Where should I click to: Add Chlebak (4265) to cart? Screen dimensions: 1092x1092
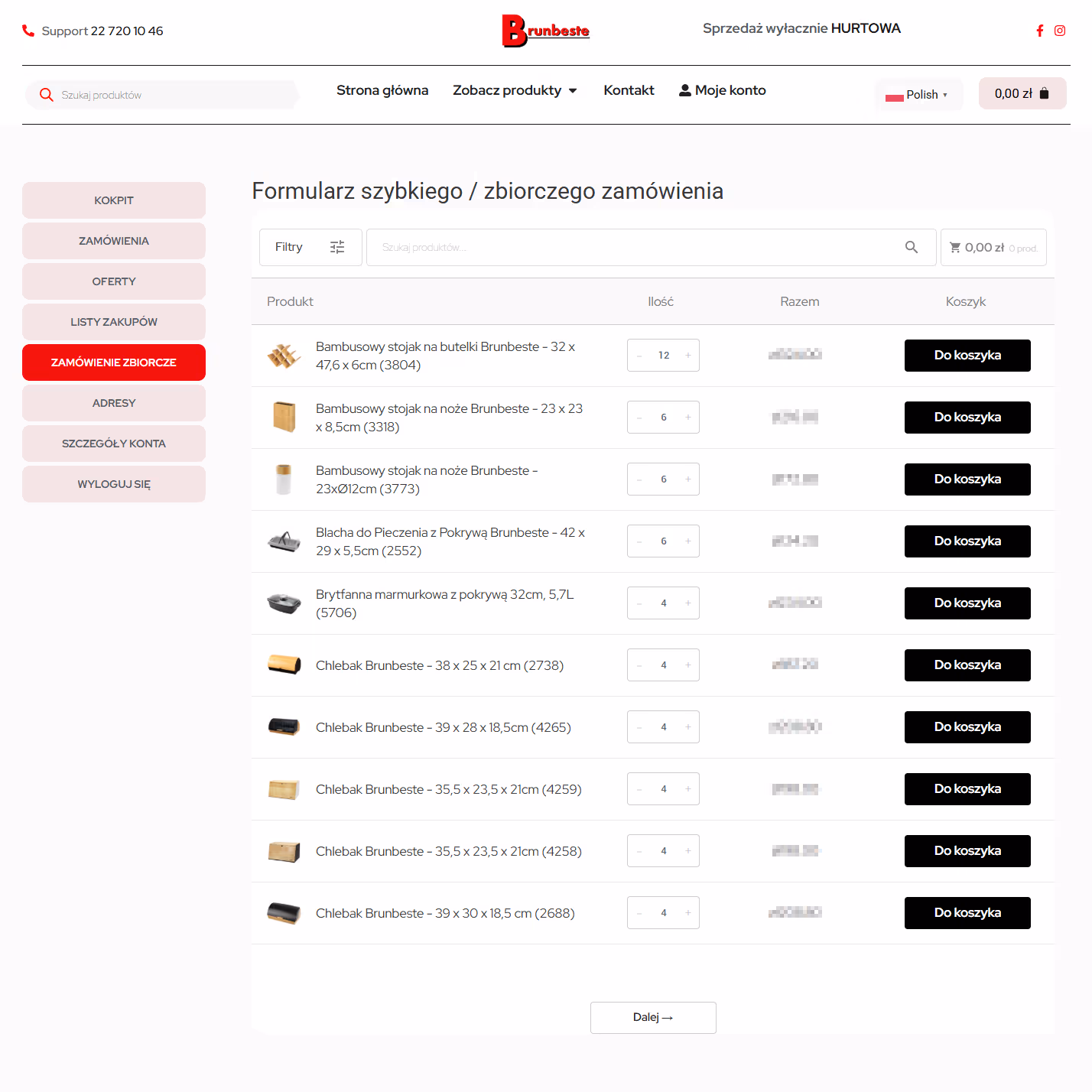pyautogui.click(x=967, y=727)
